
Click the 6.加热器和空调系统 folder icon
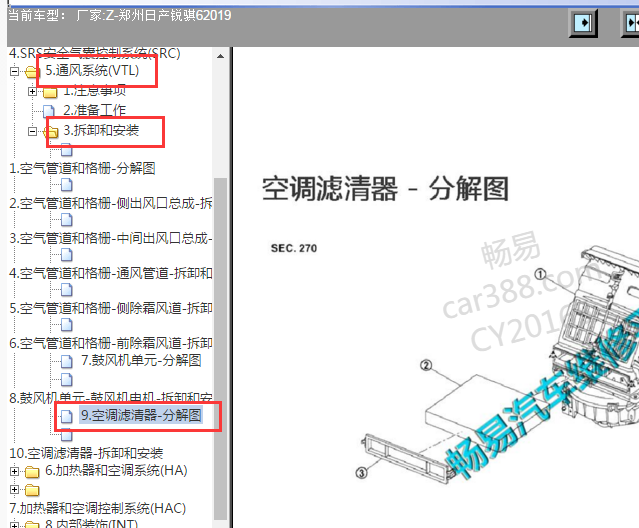[x=32, y=472]
